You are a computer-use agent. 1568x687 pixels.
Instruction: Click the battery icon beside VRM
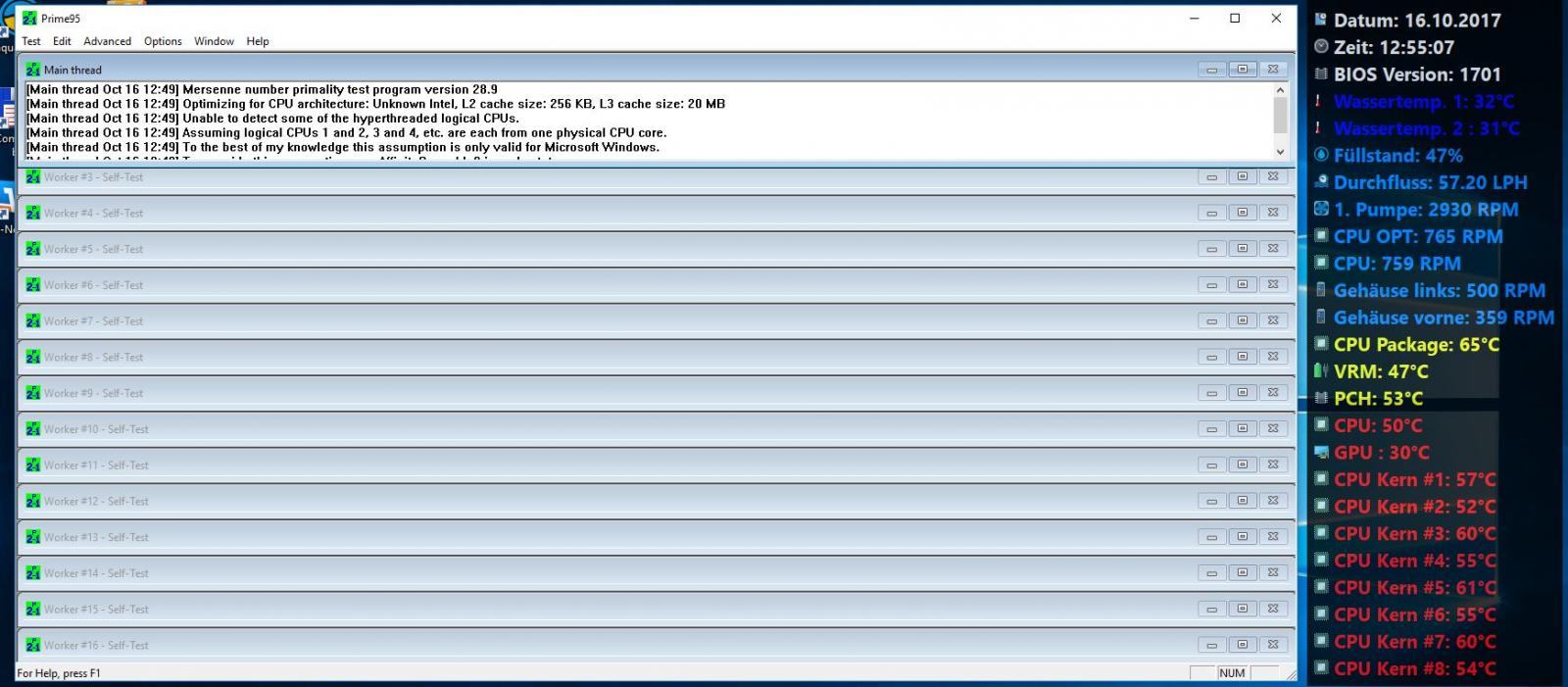tap(1320, 371)
